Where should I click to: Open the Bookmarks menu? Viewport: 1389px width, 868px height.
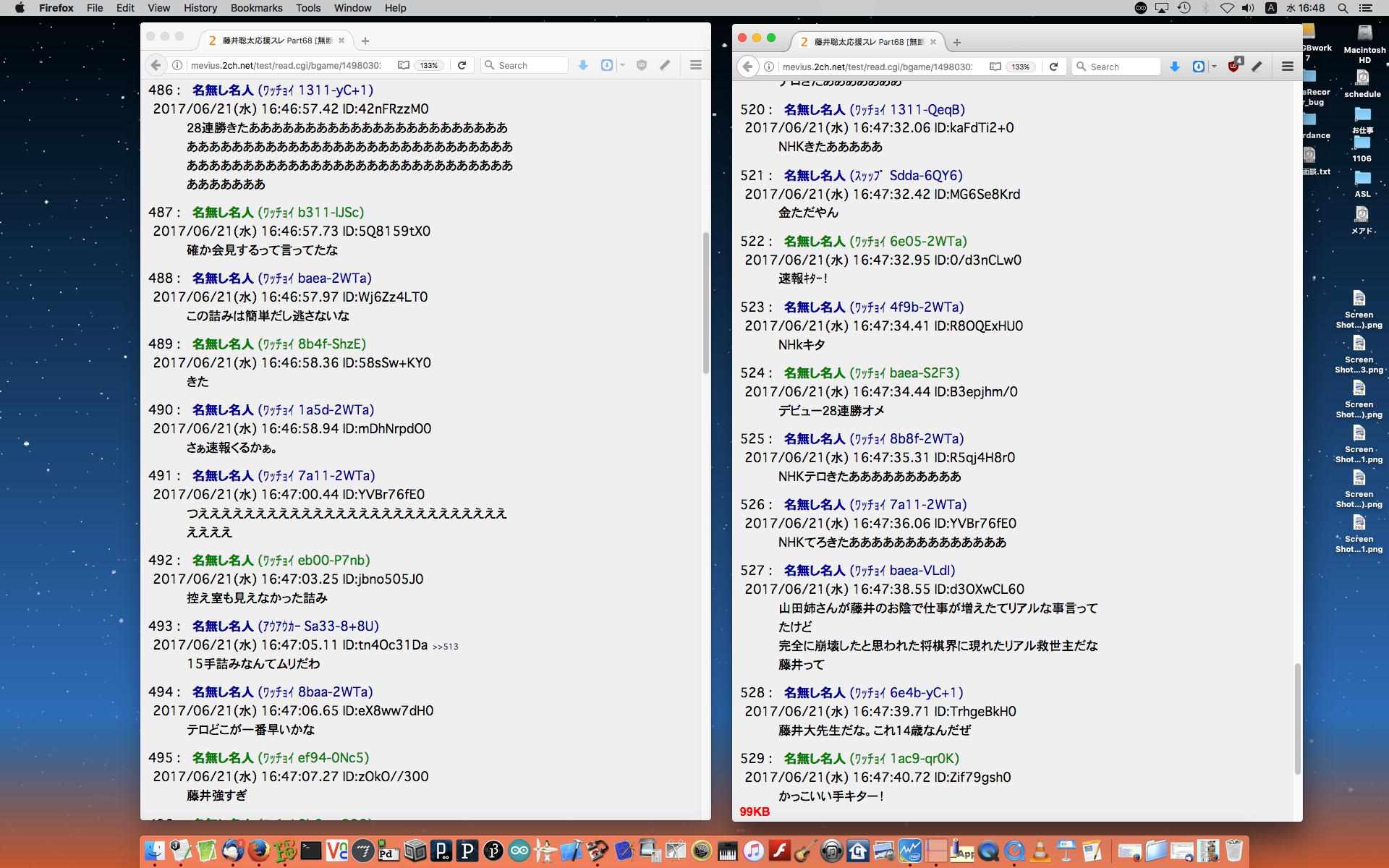coord(256,8)
